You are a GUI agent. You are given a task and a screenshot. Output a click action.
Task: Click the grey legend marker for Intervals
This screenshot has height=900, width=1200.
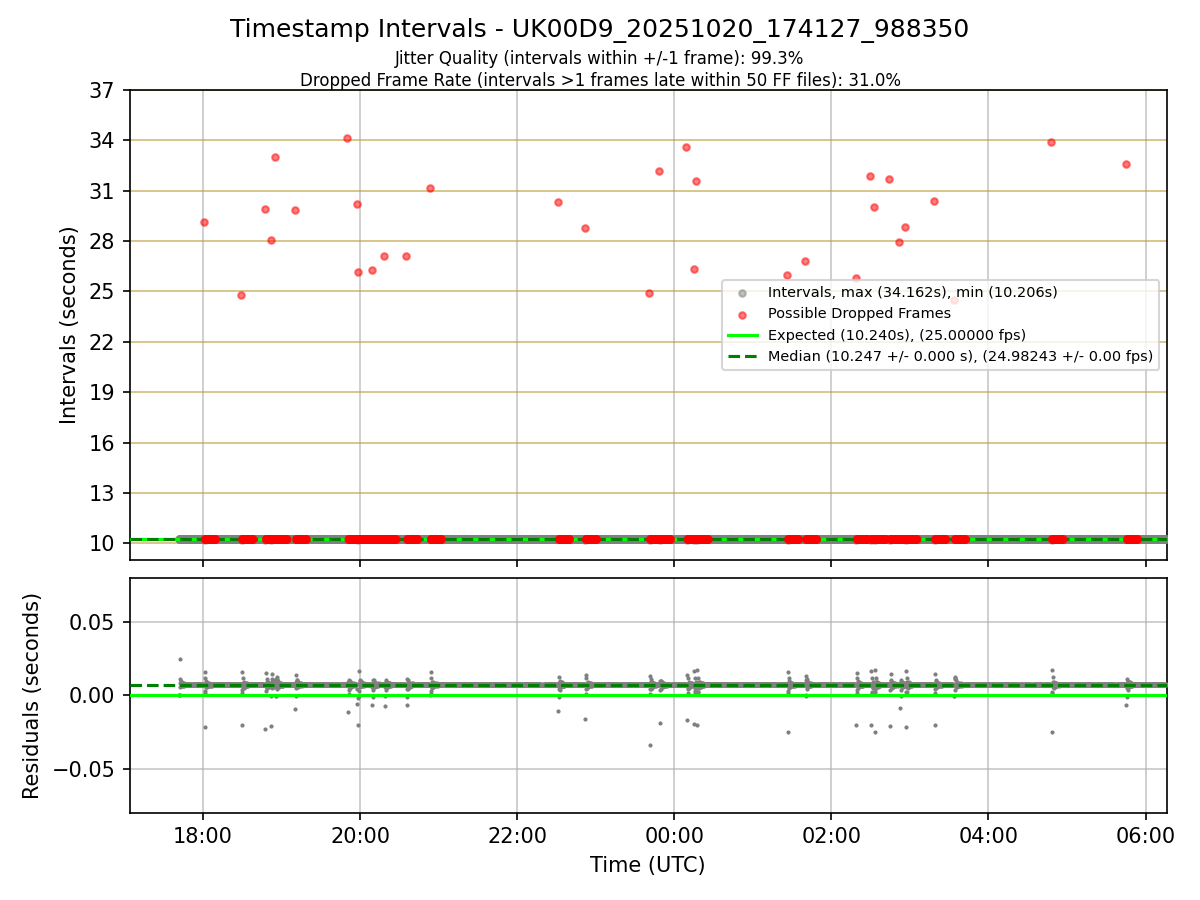tap(742, 293)
